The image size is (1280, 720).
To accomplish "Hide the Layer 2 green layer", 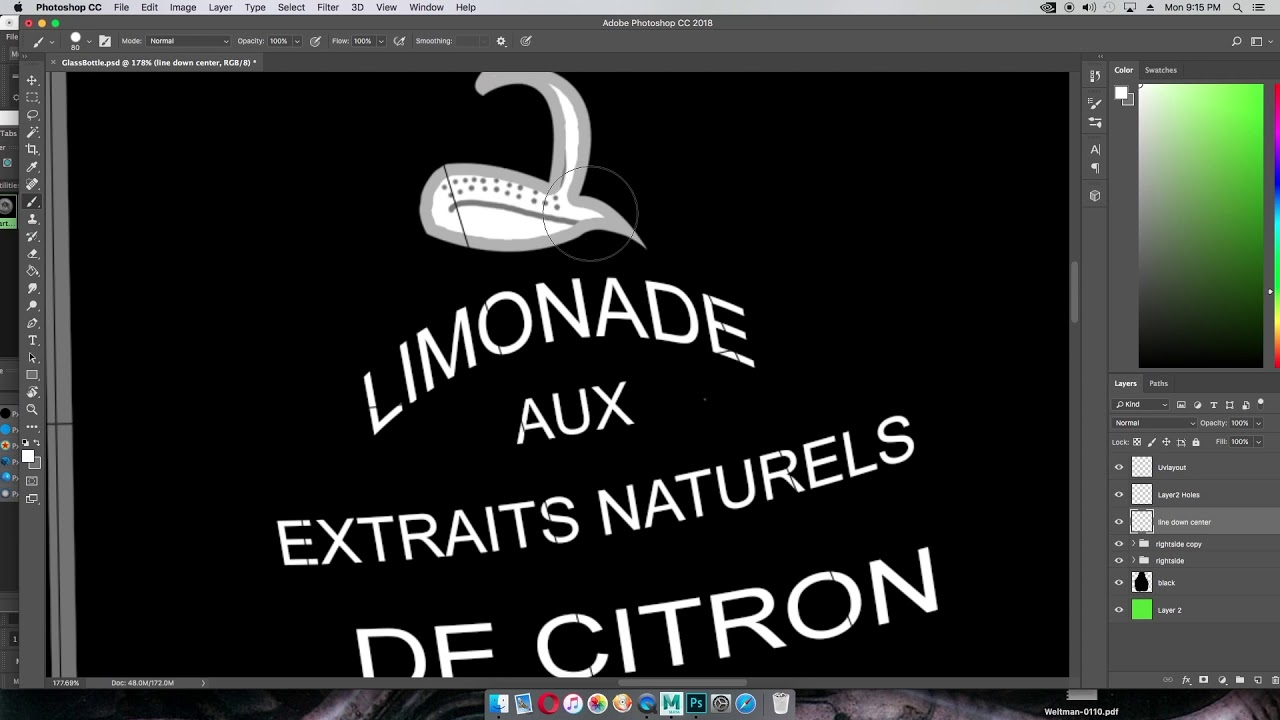I will [1119, 610].
